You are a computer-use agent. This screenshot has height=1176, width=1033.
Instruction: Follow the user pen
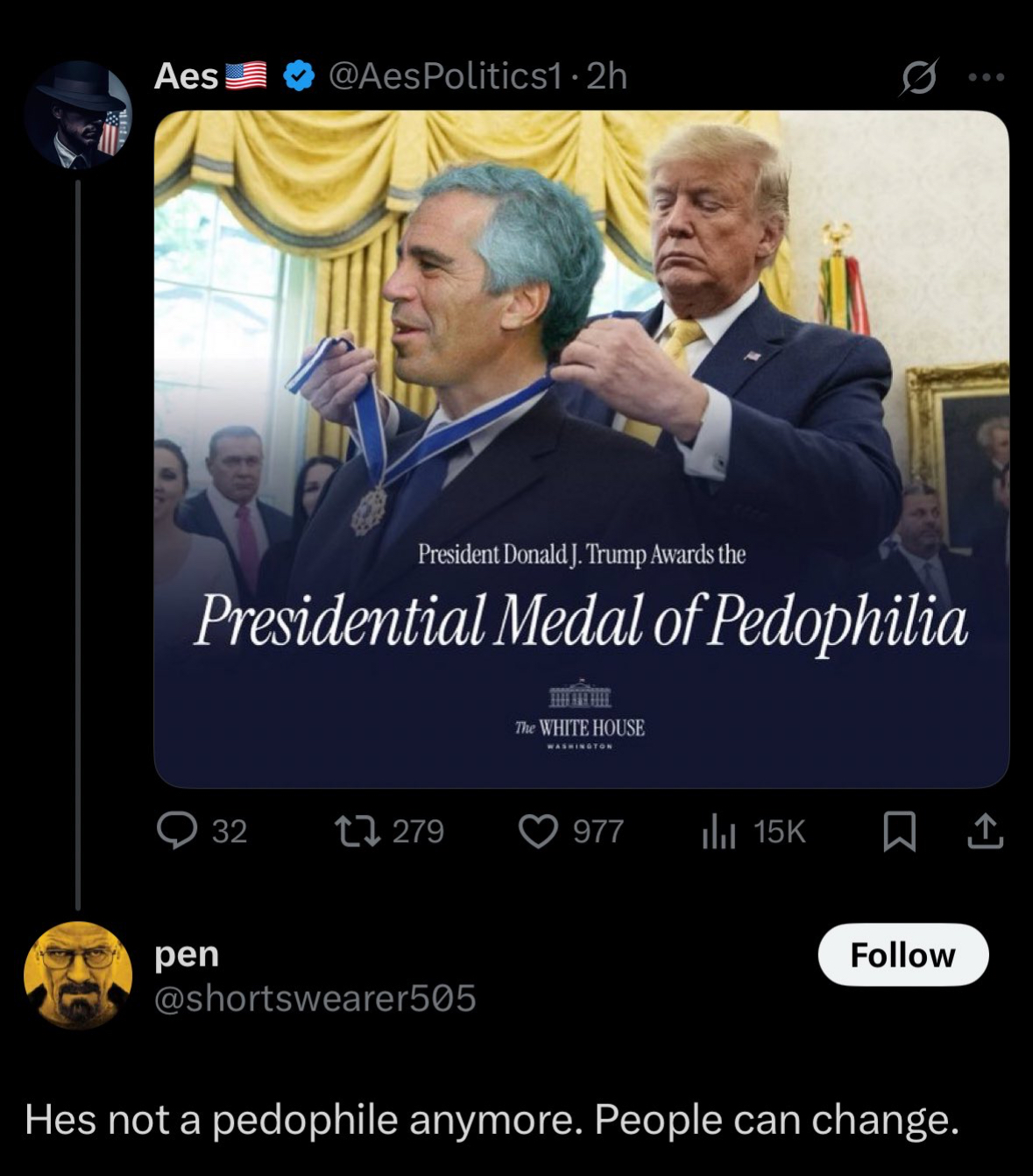coord(903,954)
